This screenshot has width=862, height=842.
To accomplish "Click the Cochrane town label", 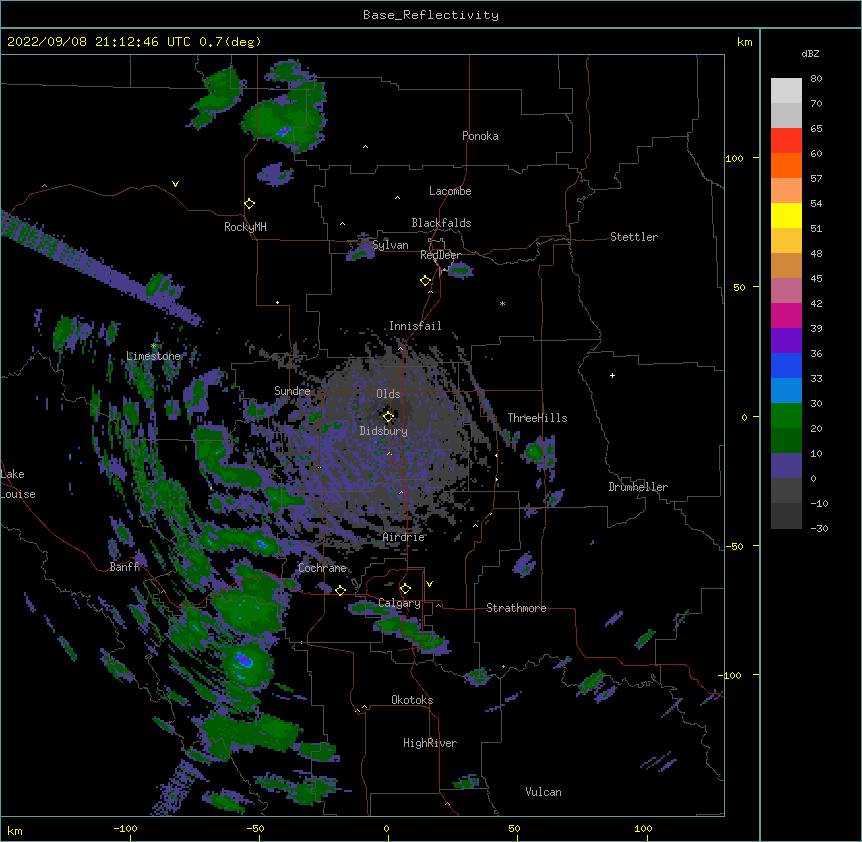I will pyautogui.click(x=322, y=568).
